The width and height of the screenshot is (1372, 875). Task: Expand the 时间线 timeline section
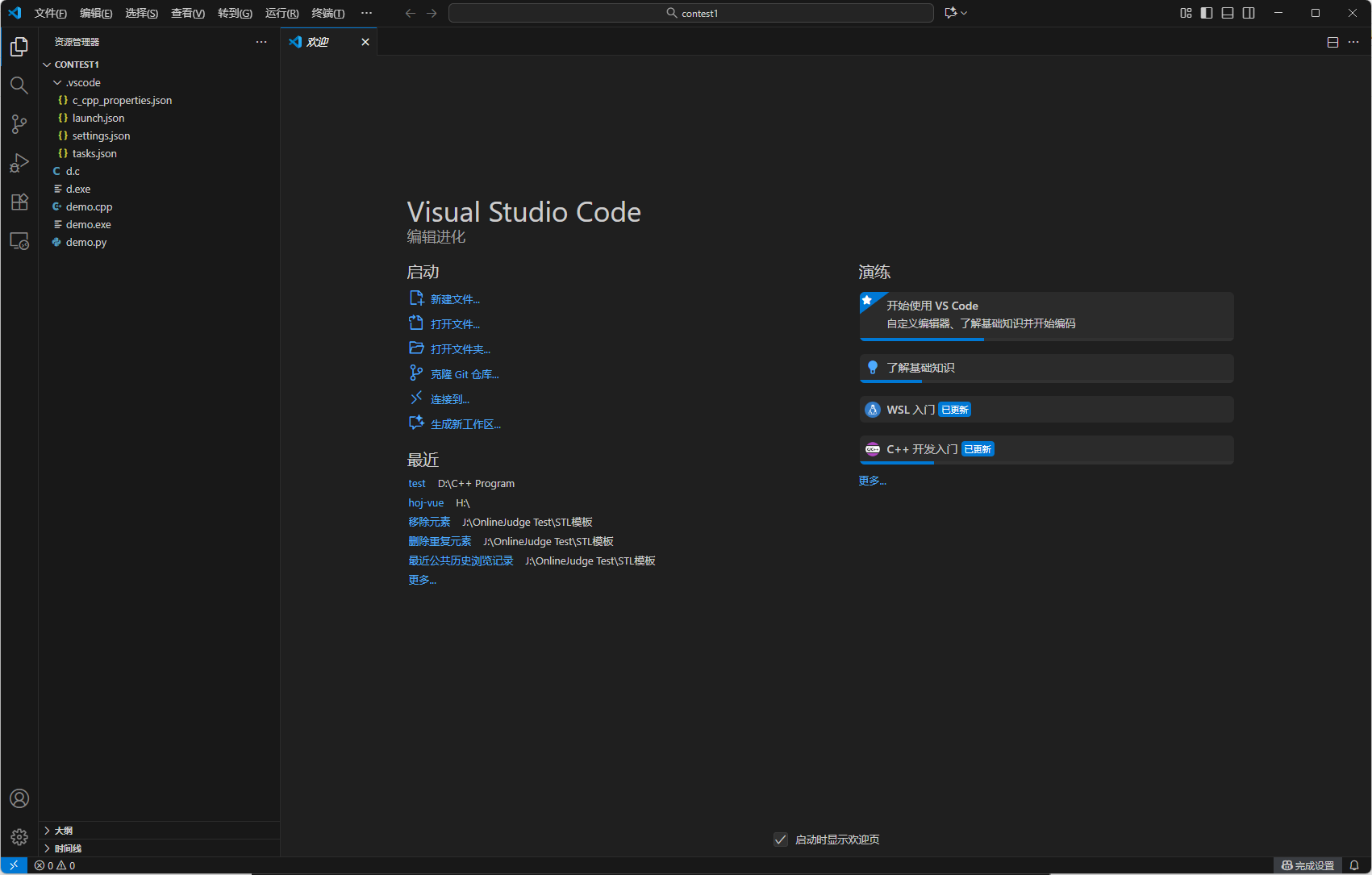(68, 848)
